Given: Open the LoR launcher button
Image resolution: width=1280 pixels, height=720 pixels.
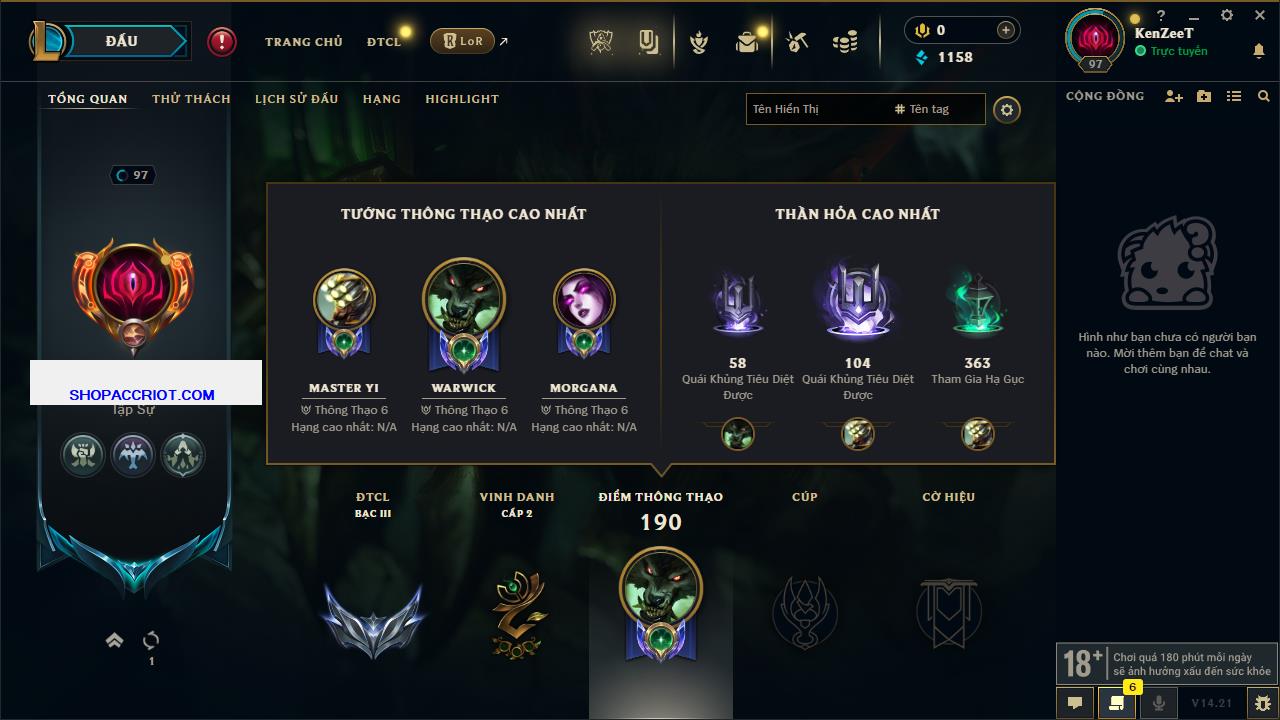Looking at the screenshot, I should tap(462, 41).
